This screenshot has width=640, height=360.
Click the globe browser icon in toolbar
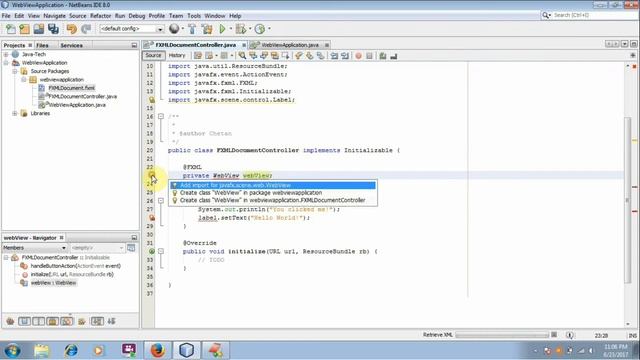pyautogui.click(x=174, y=29)
